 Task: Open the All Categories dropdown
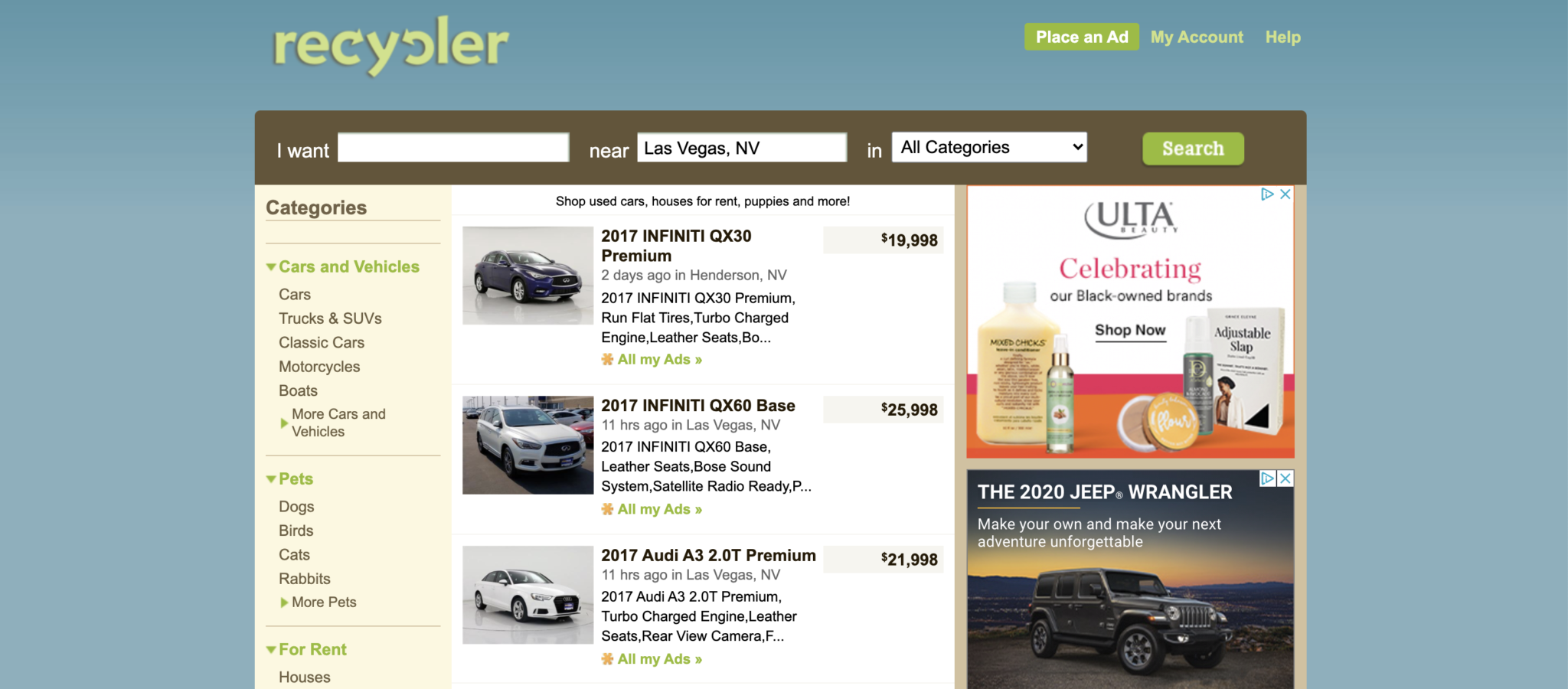(x=989, y=148)
